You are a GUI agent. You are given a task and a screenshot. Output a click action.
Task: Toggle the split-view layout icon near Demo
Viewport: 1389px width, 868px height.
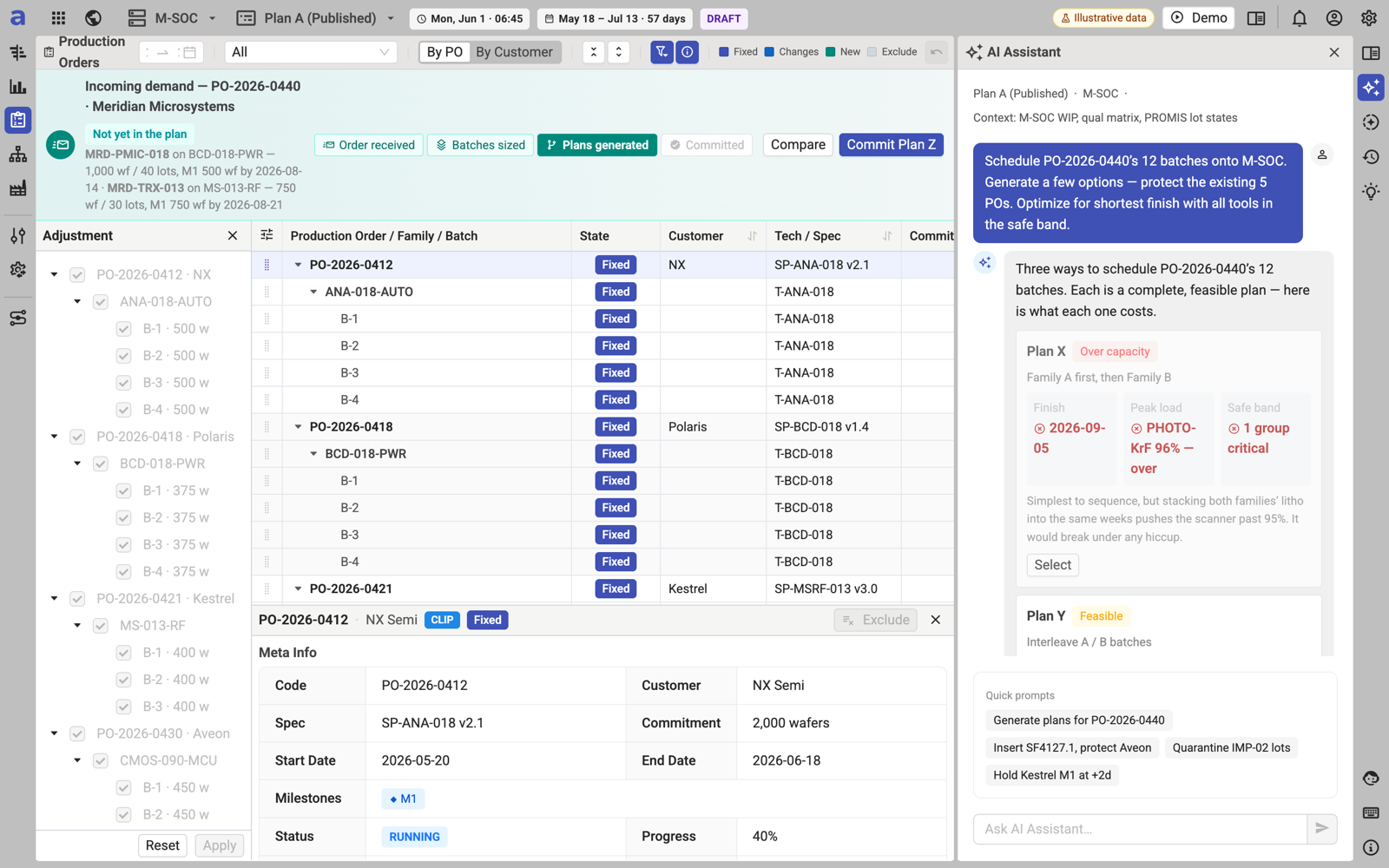(x=1256, y=18)
